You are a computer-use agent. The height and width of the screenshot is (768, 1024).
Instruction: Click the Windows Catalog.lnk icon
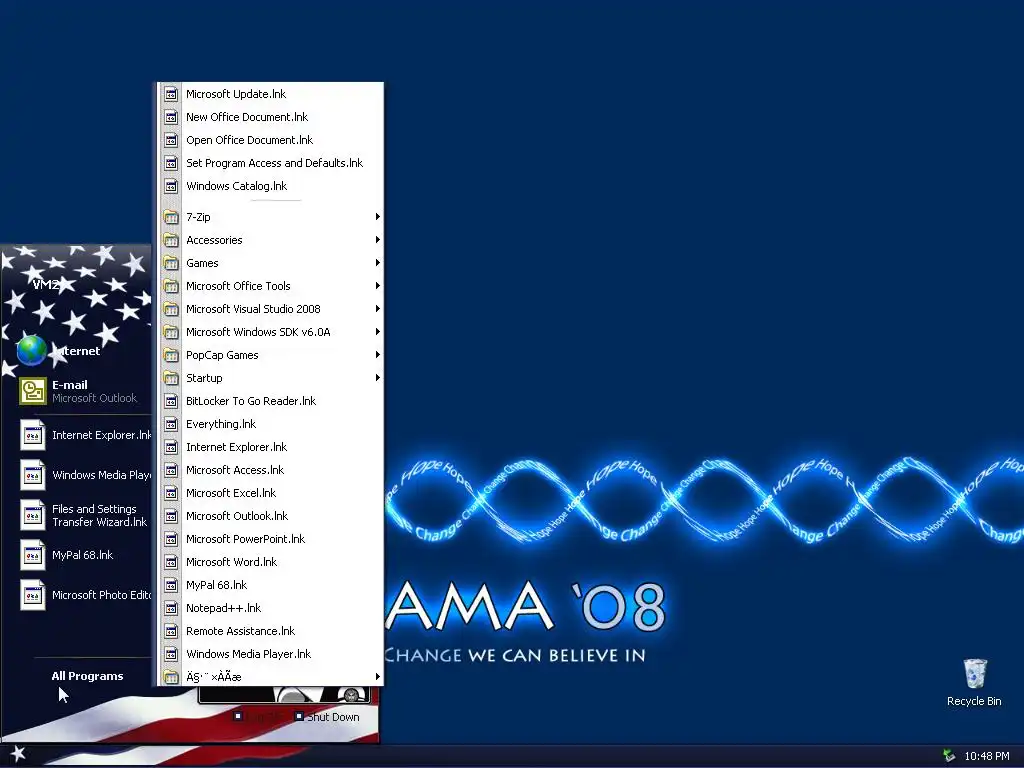tap(171, 186)
